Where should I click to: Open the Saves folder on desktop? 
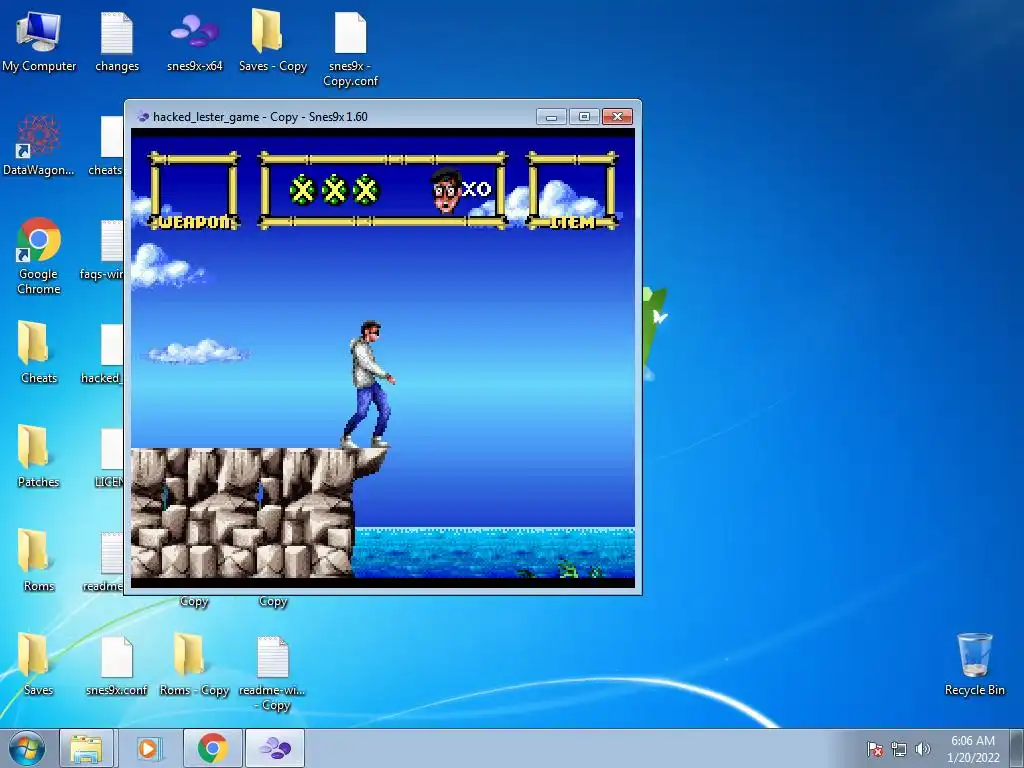(x=39, y=664)
